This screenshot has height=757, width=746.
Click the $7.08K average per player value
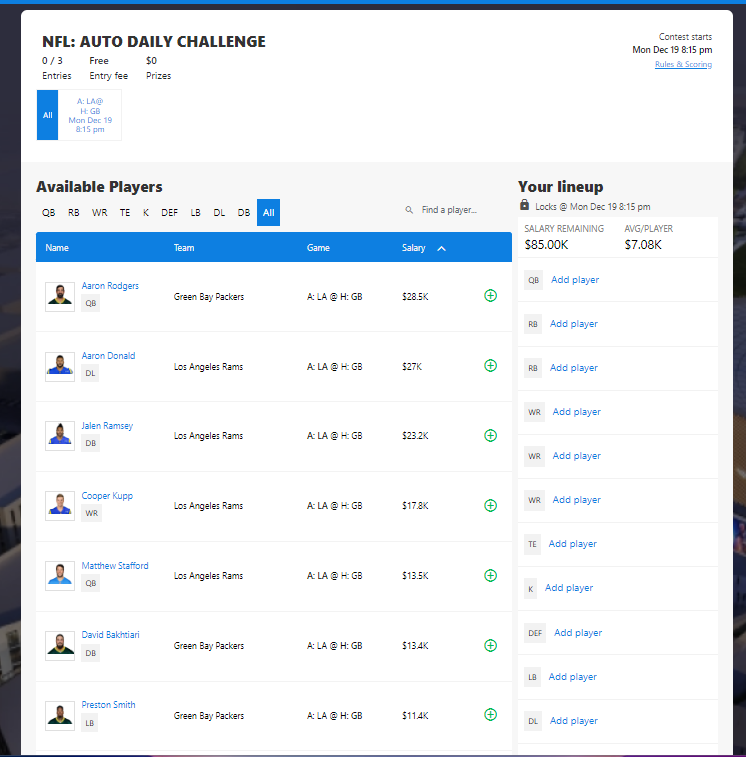pos(643,245)
